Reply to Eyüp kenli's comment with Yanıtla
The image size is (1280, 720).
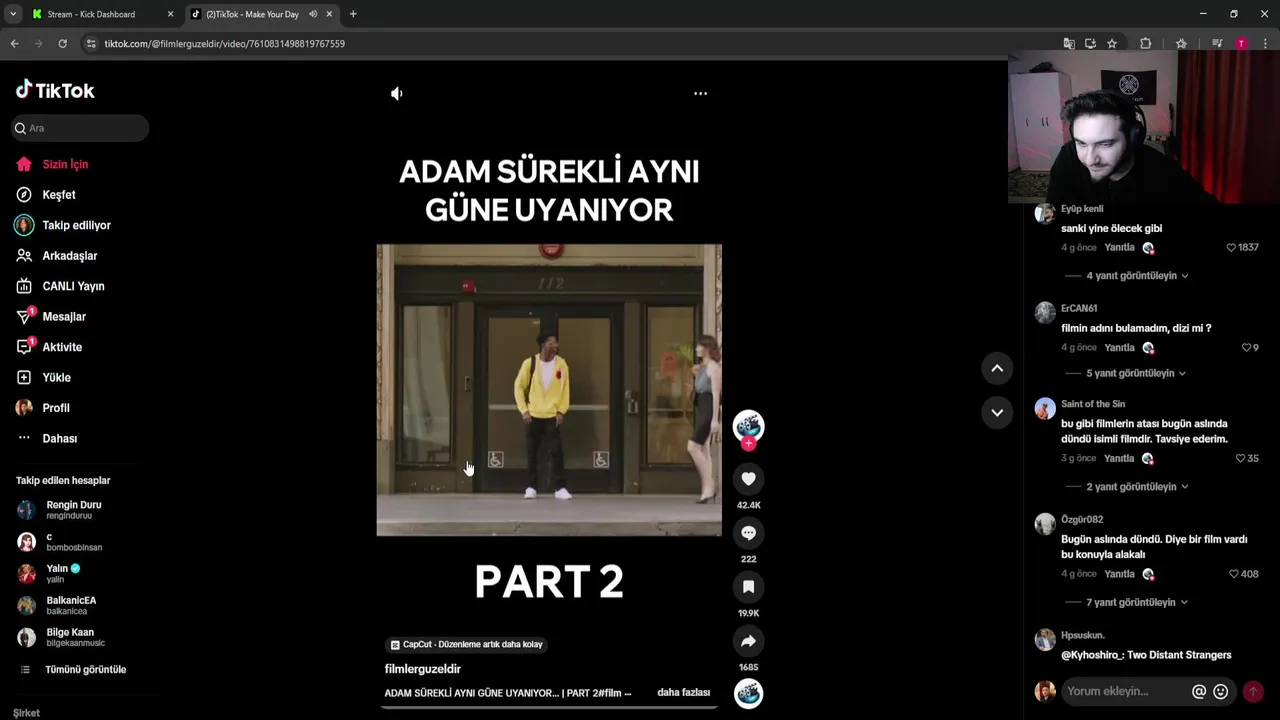(1119, 247)
